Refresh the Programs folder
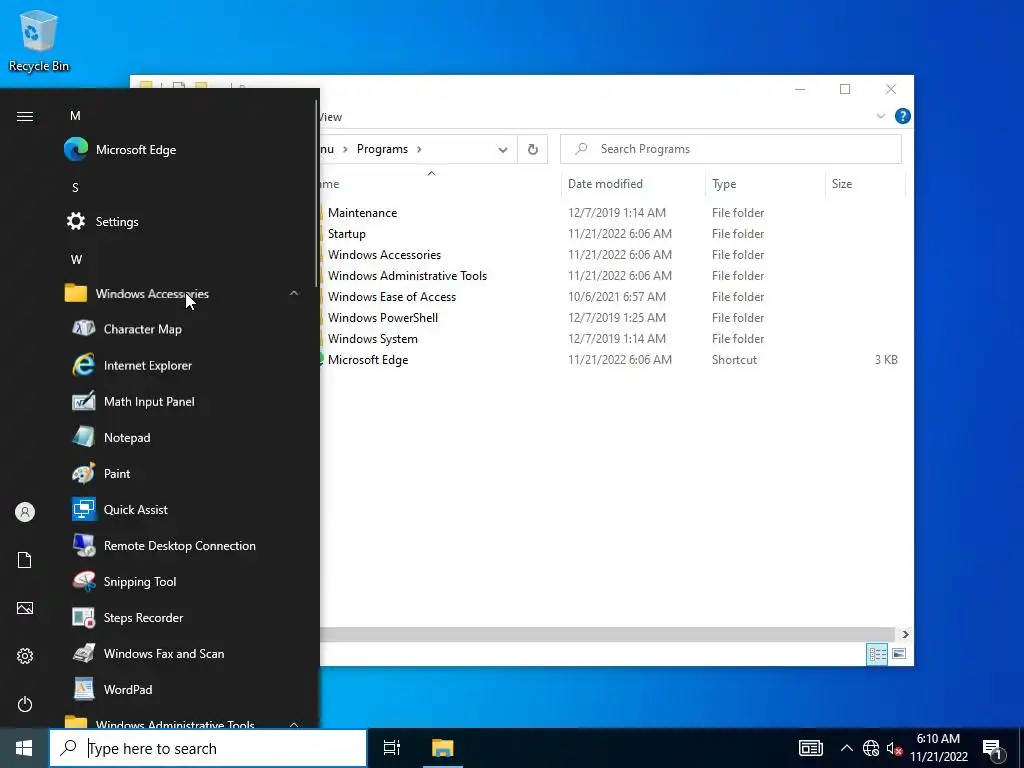The width and height of the screenshot is (1024, 768). point(533,150)
